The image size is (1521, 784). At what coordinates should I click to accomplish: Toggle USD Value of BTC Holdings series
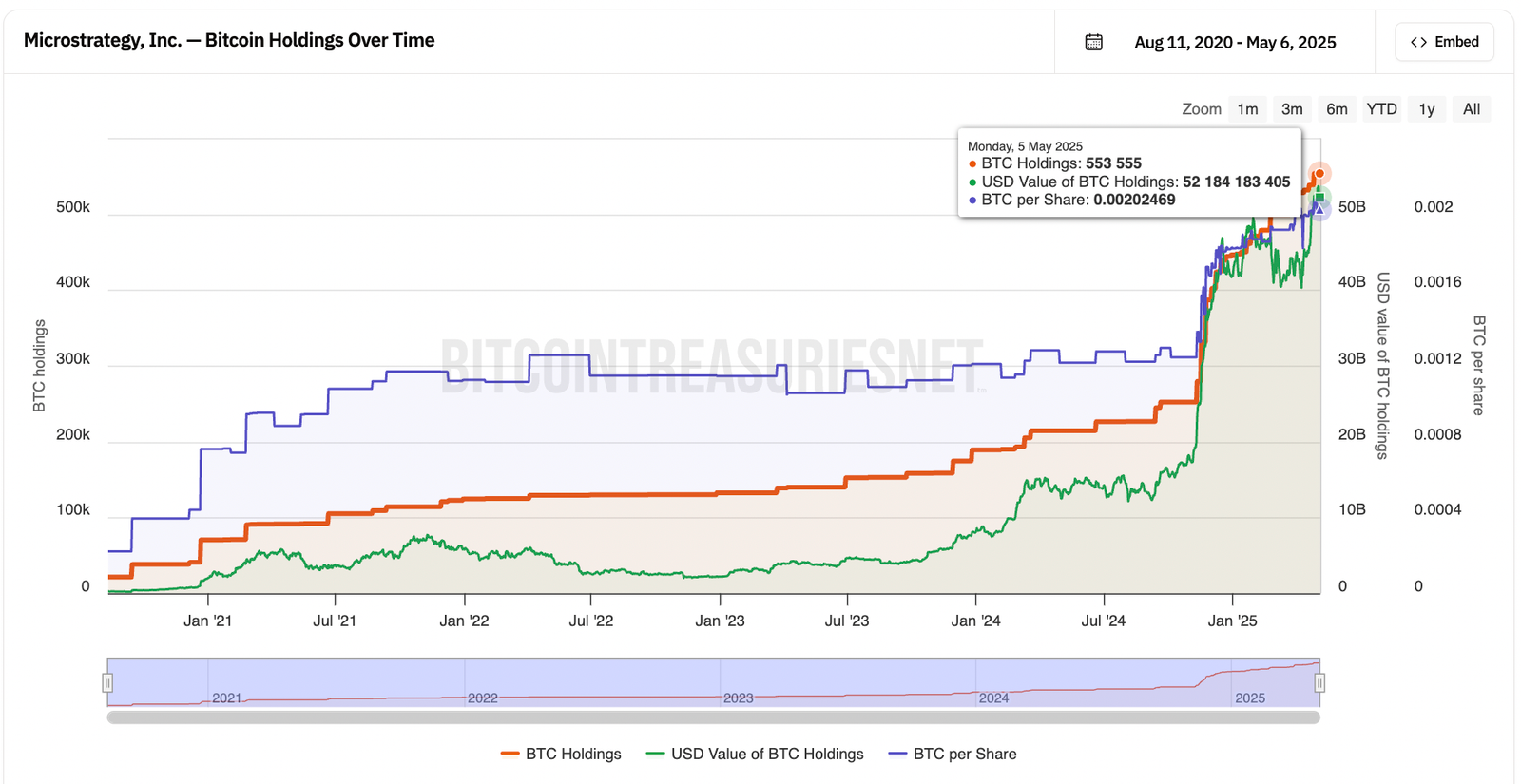[755, 754]
